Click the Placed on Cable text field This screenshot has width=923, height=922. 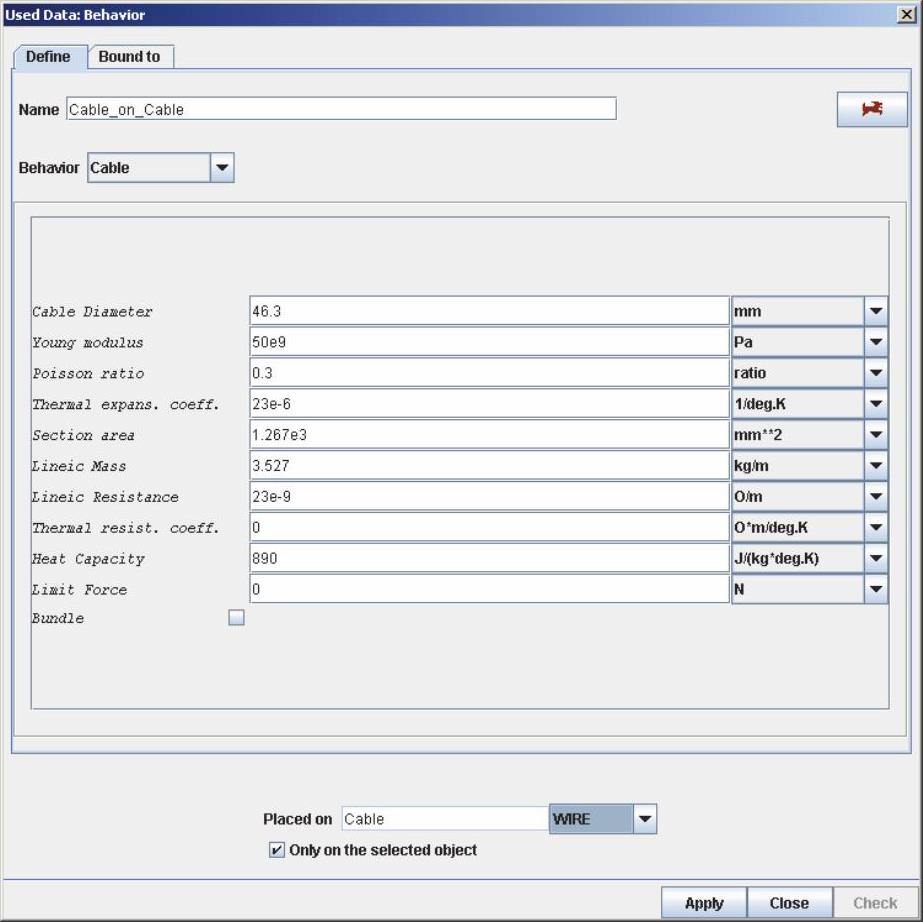(x=444, y=819)
